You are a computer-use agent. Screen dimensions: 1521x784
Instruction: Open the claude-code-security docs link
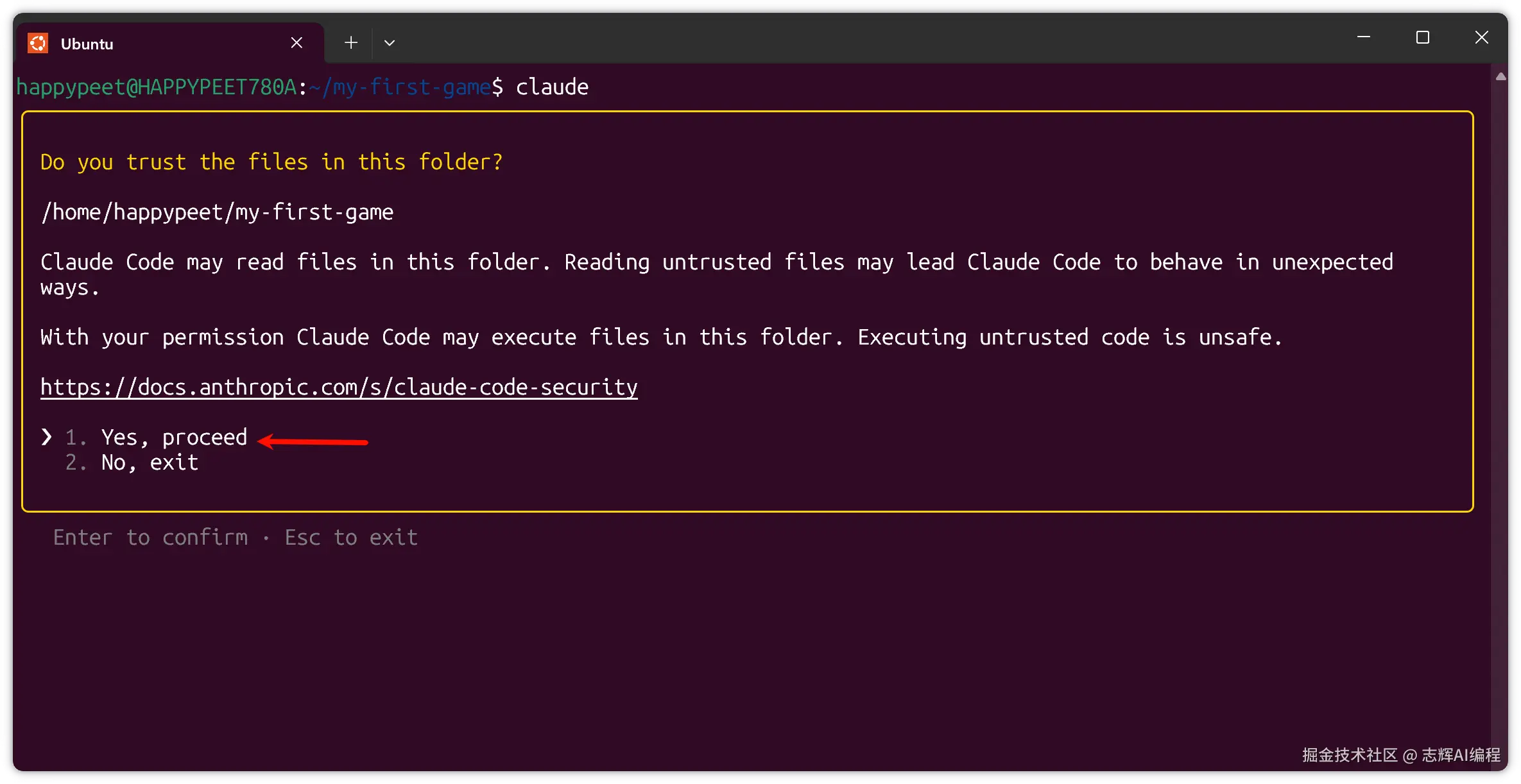coord(339,387)
